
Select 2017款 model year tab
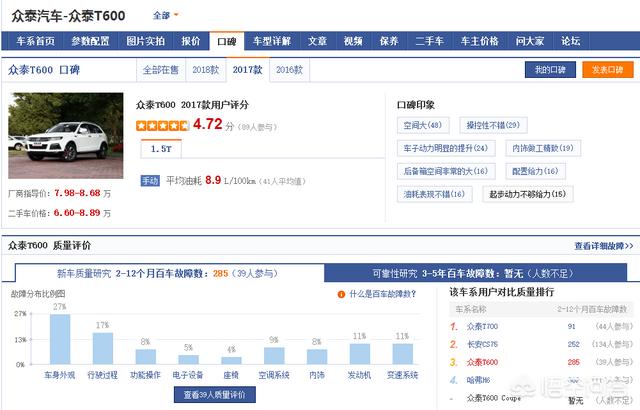[247, 70]
